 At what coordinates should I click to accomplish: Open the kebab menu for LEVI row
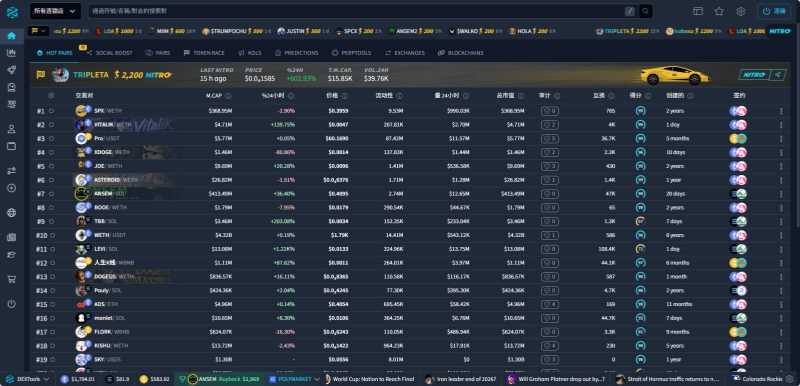click(781, 249)
